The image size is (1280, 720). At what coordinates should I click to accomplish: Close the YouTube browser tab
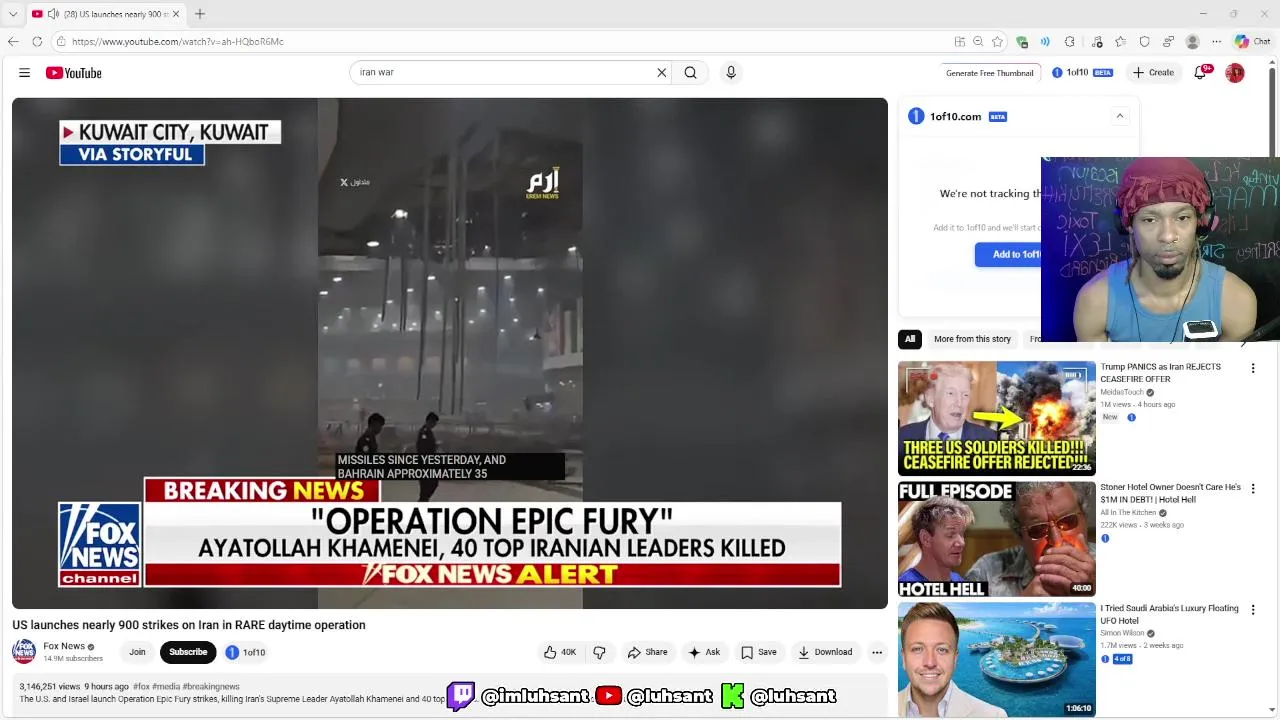click(x=176, y=14)
